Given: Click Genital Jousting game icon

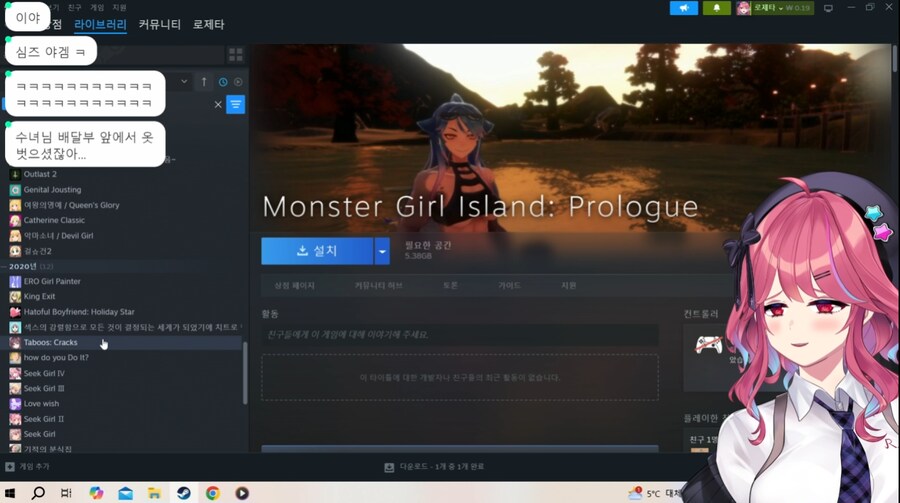Looking at the screenshot, I should point(15,189).
